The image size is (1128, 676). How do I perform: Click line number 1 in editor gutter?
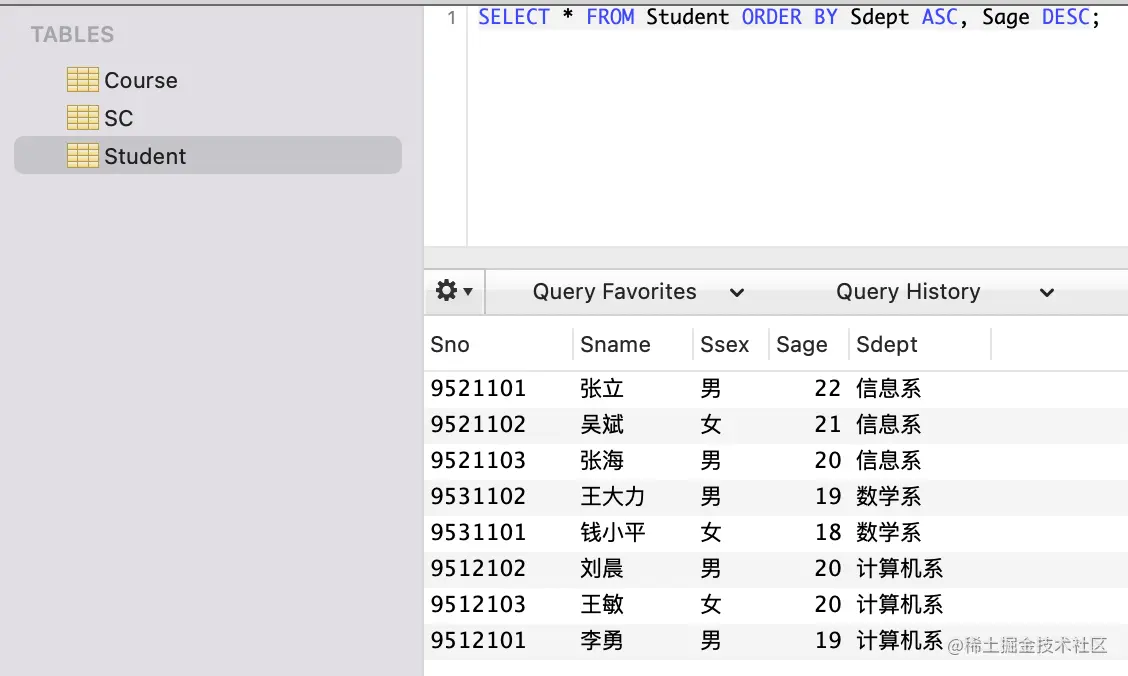click(451, 18)
